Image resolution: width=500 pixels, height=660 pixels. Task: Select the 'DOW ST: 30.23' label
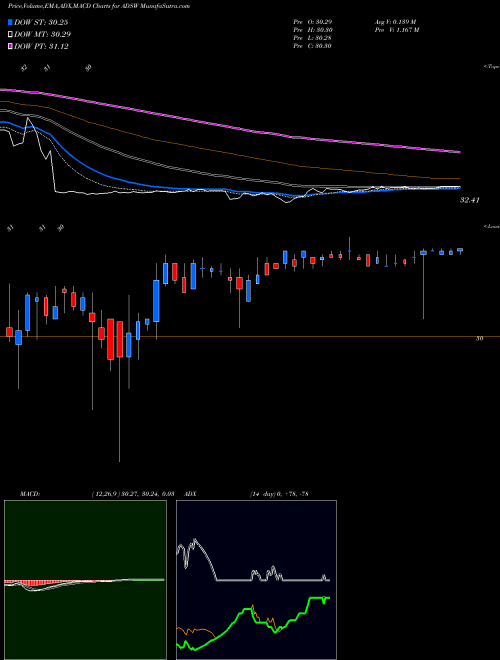tap(41, 22)
